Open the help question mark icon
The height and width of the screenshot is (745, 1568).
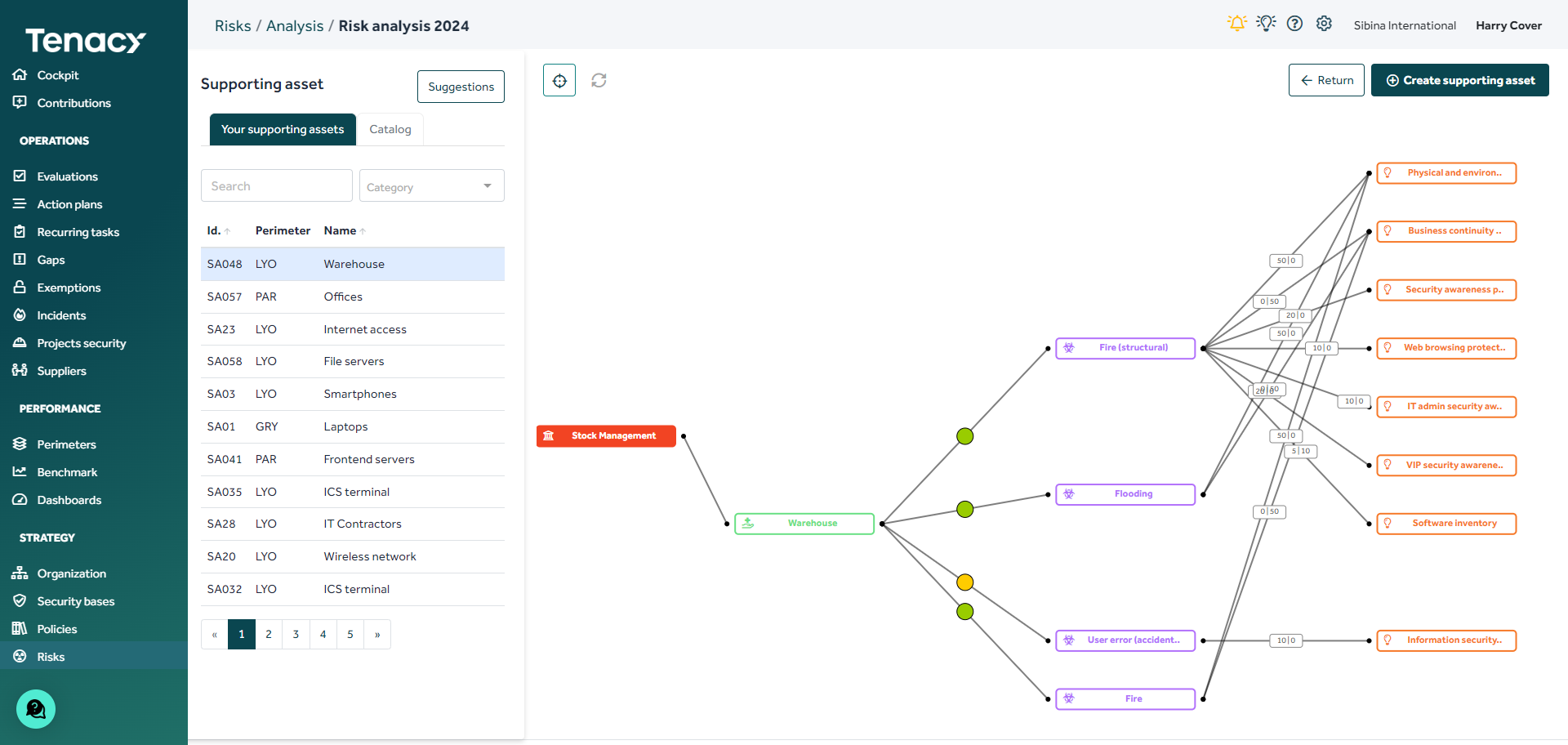click(x=1294, y=24)
